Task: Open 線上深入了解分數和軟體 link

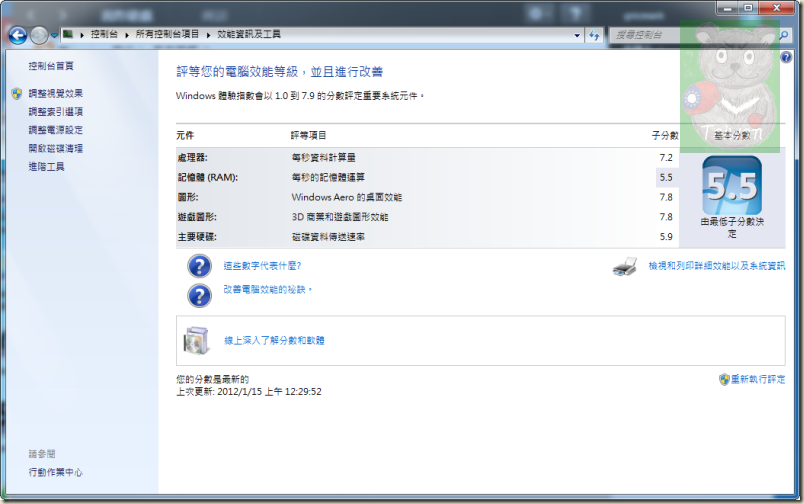Action: coord(274,340)
